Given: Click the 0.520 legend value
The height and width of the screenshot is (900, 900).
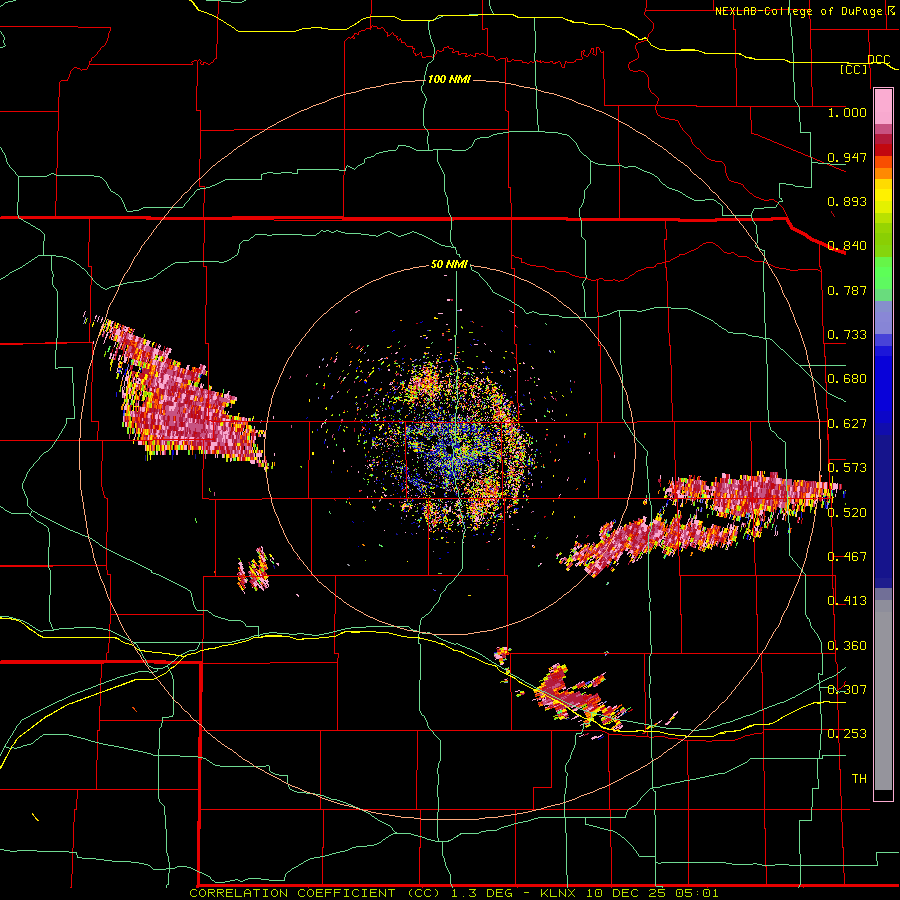Looking at the screenshot, I should point(847,513).
